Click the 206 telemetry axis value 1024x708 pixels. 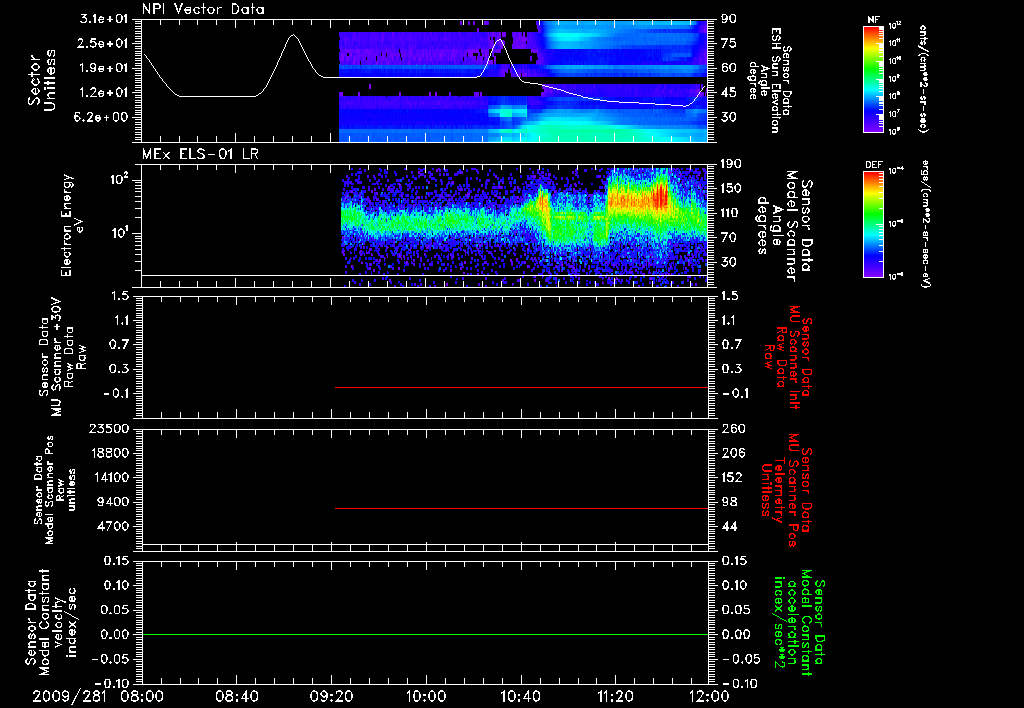coord(732,453)
